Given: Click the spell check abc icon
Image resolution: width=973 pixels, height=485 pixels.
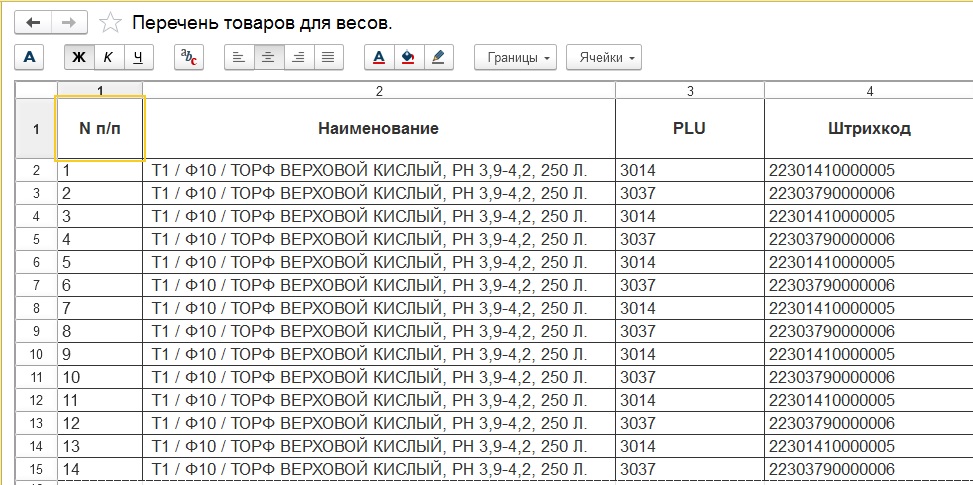Looking at the screenshot, I should [188, 58].
